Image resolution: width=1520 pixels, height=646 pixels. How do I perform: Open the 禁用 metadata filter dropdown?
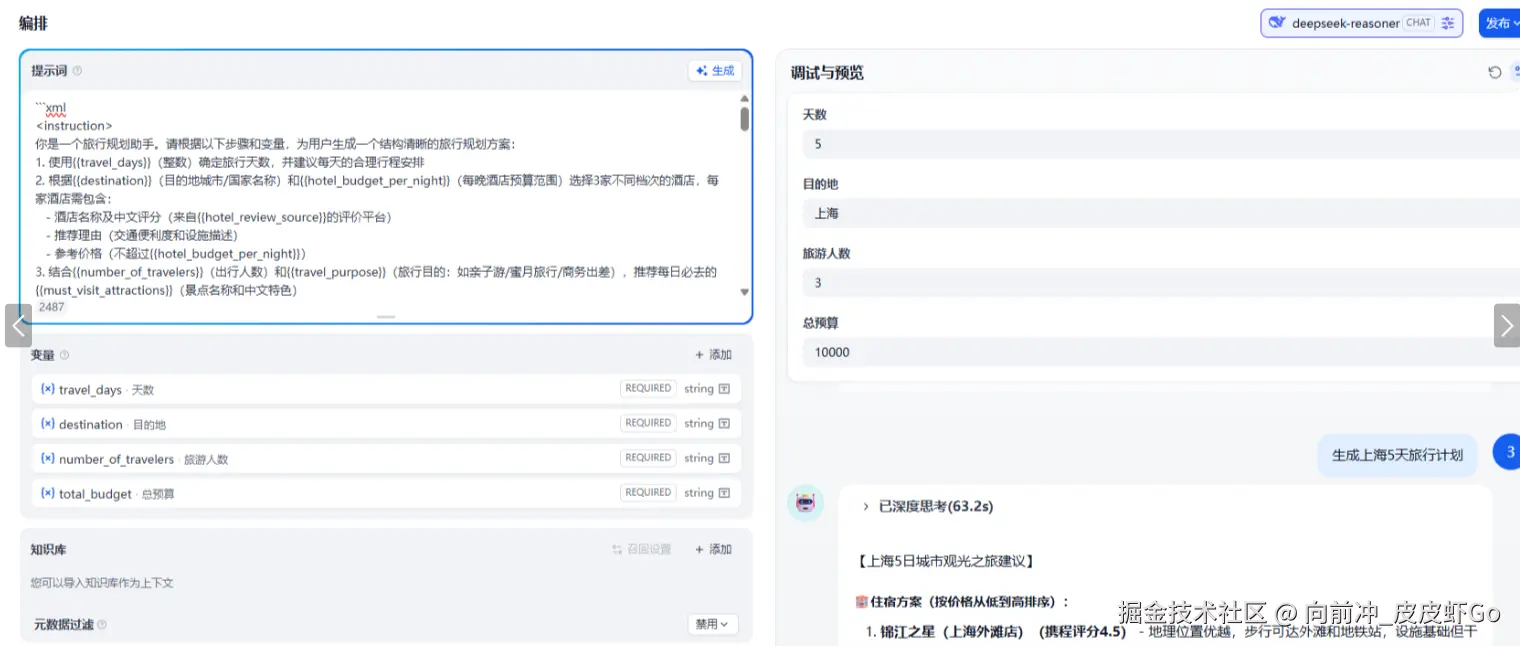[x=713, y=624]
